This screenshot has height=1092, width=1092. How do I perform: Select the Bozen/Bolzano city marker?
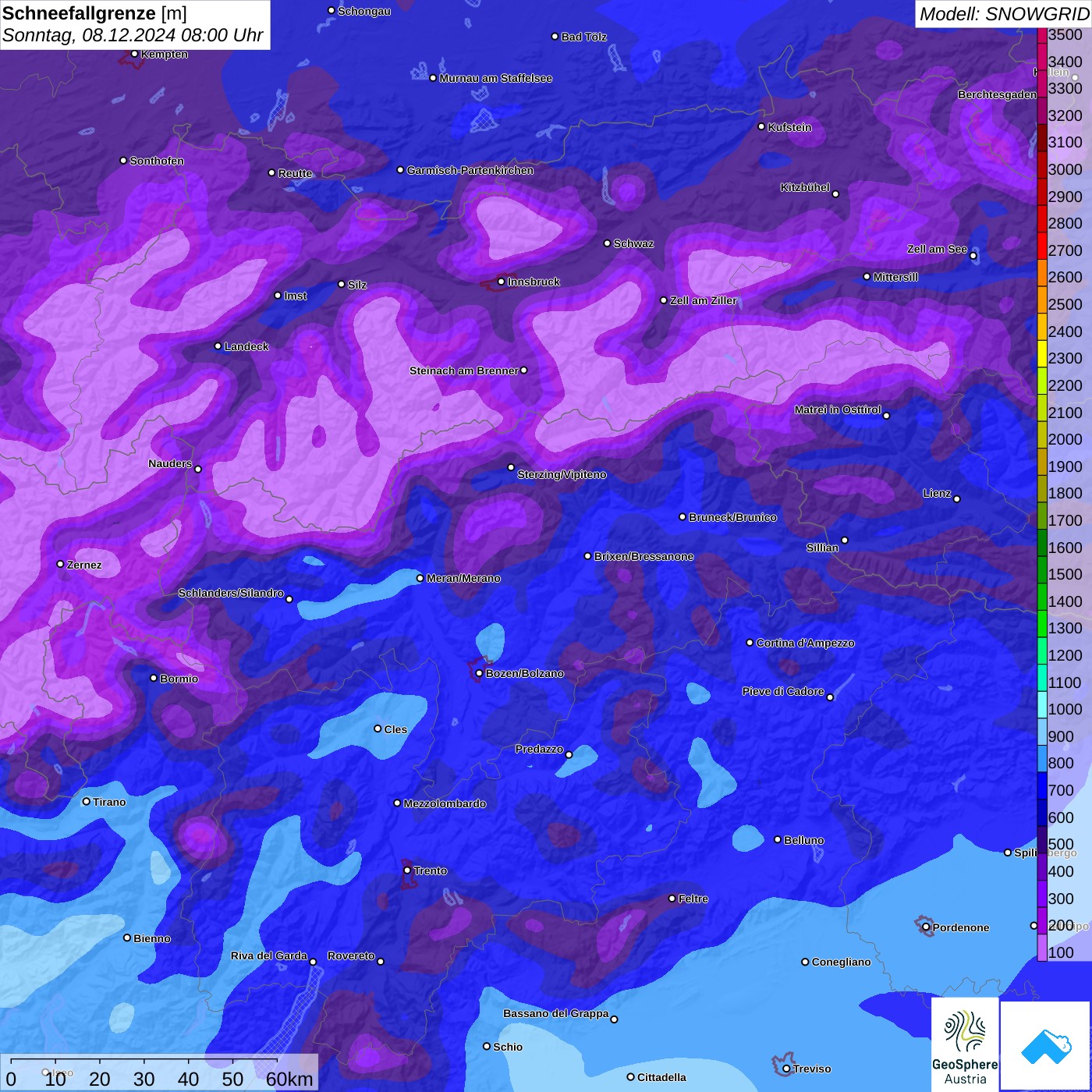point(479,673)
